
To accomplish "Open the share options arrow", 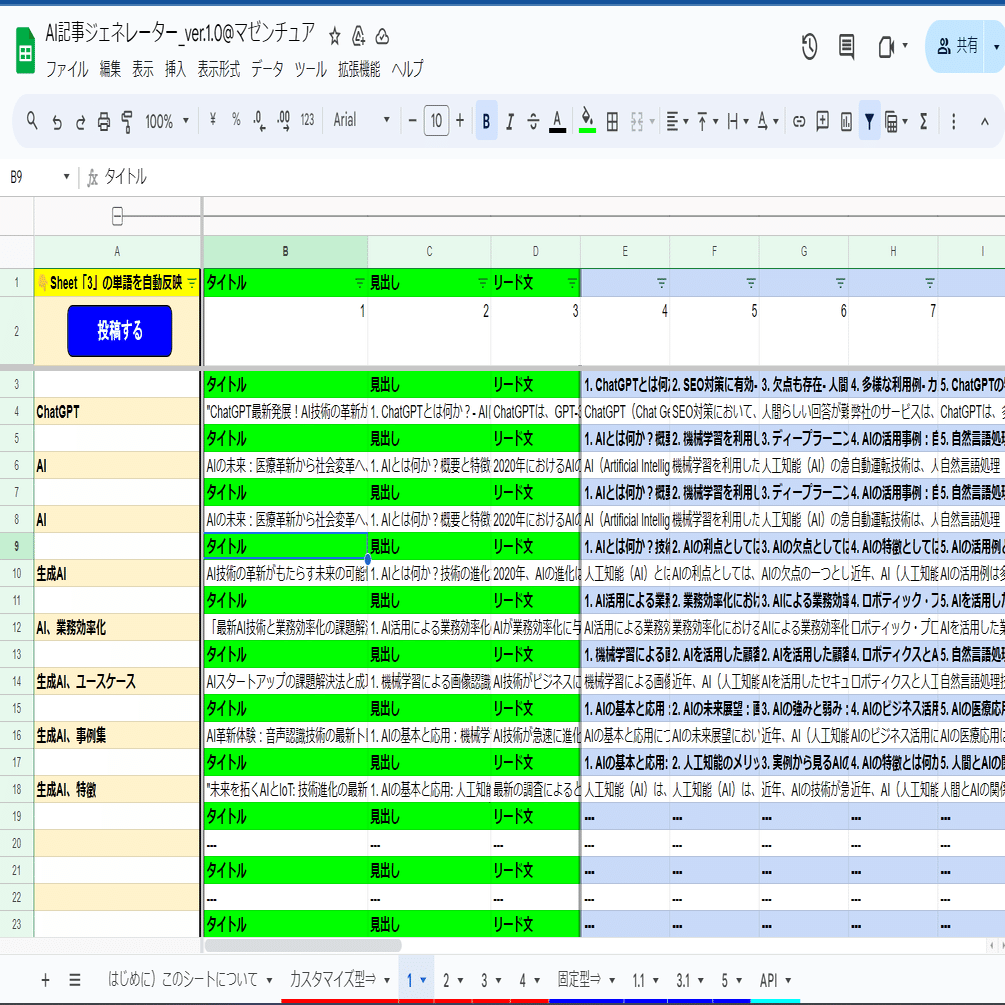I will 995,47.
